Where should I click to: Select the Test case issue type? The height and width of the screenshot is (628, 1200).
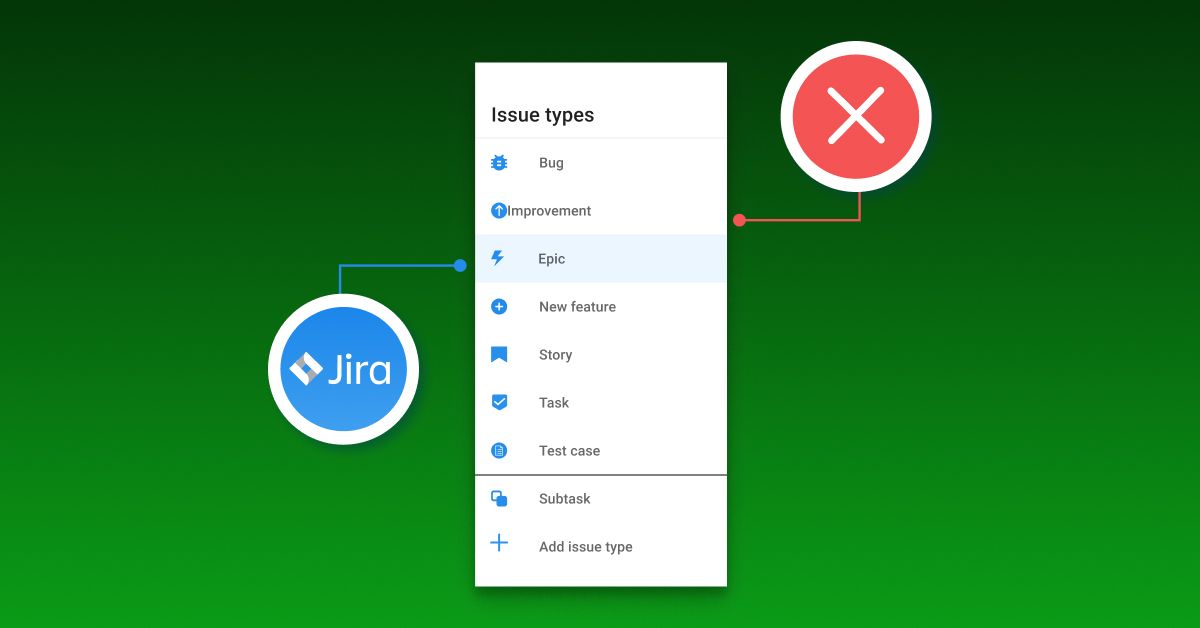coord(601,451)
